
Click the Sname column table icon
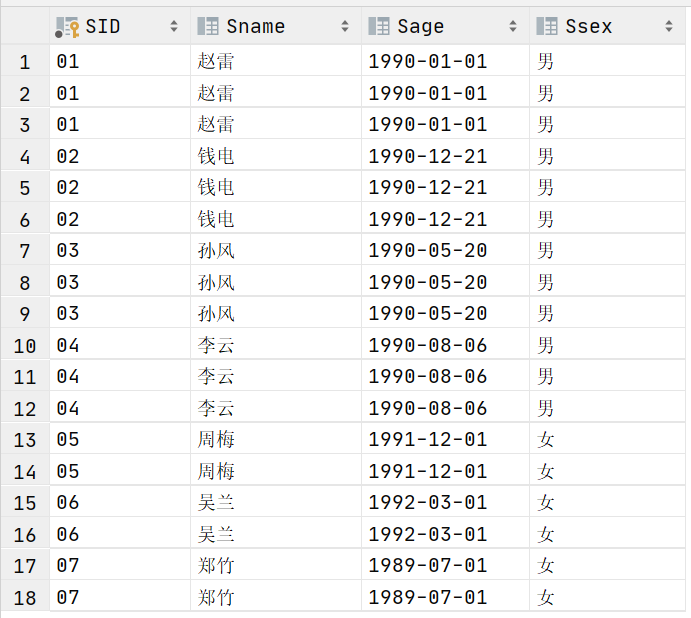click(x=208, y=26)
